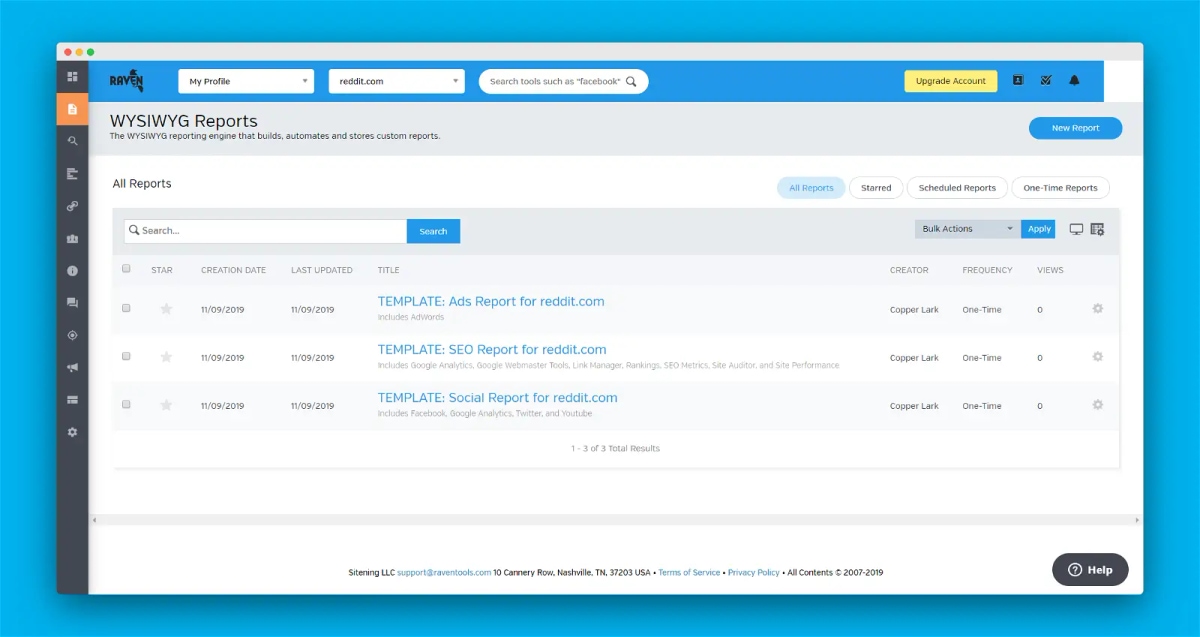Open gear menu for Social Report row
The image size is (1200, 637).
[x=1097, y=404]
